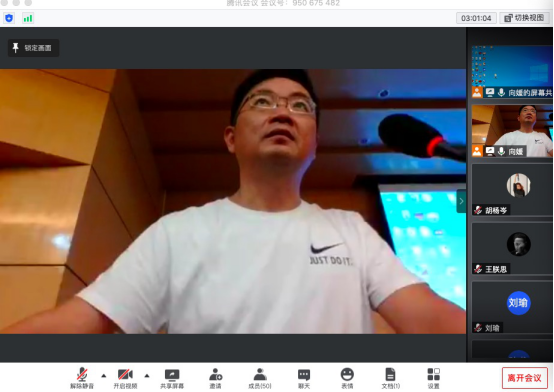Image resolution: width=554 pixels, height=392 pixels.
Task: Open the 聊天 chat panel
Action: [304, 378]
